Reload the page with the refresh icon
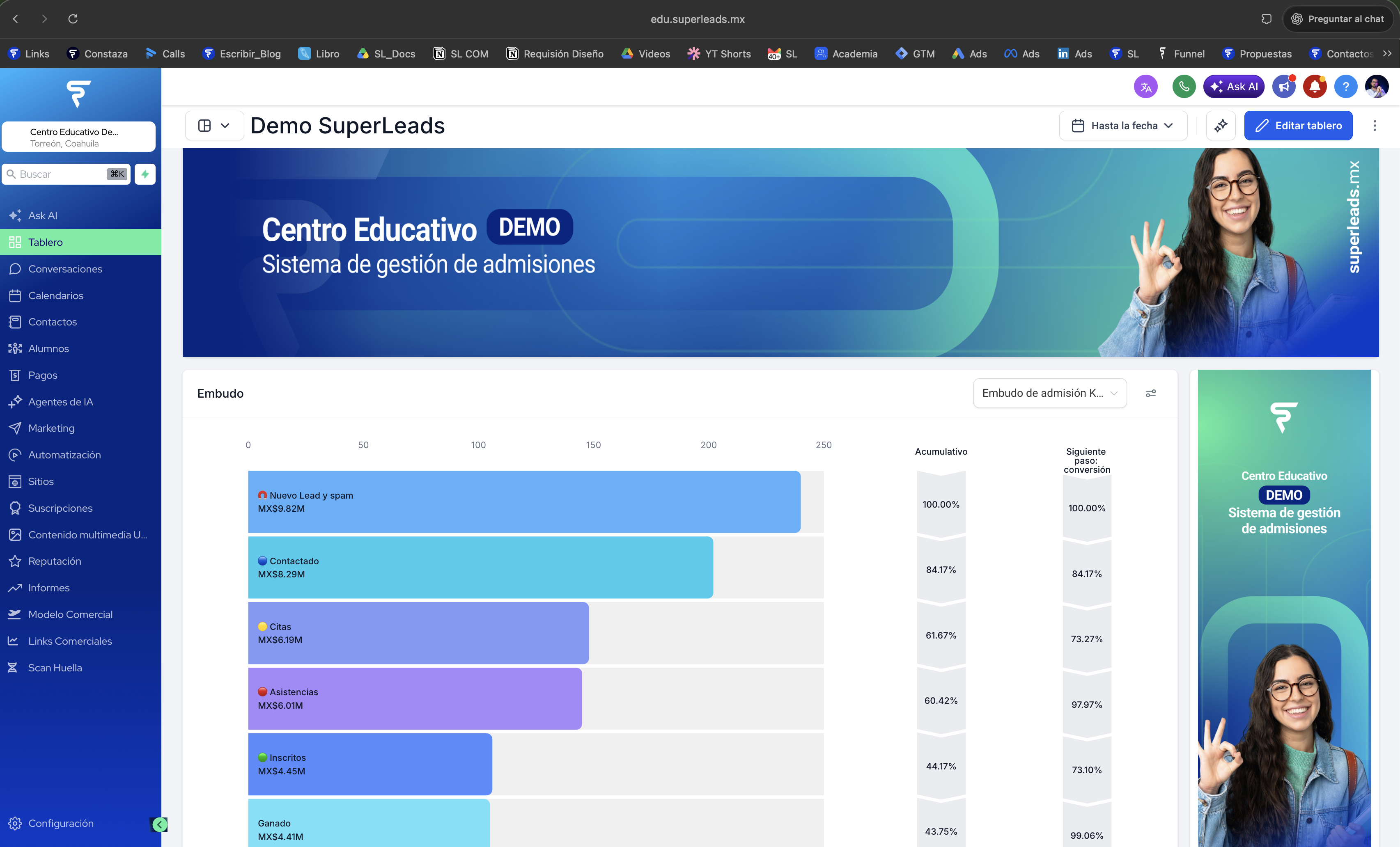1400x847 pixels. pos(73,19)
